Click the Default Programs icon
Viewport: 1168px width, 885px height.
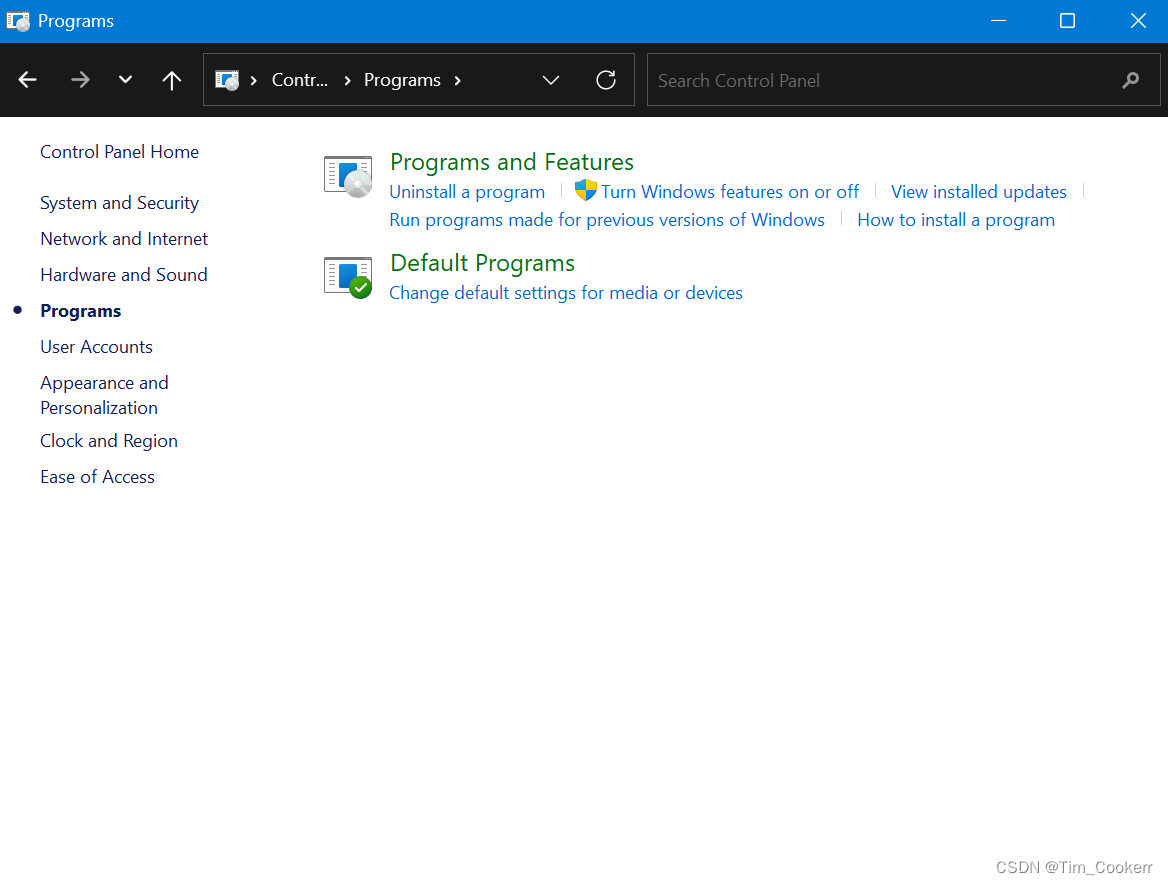coord(348,277)
